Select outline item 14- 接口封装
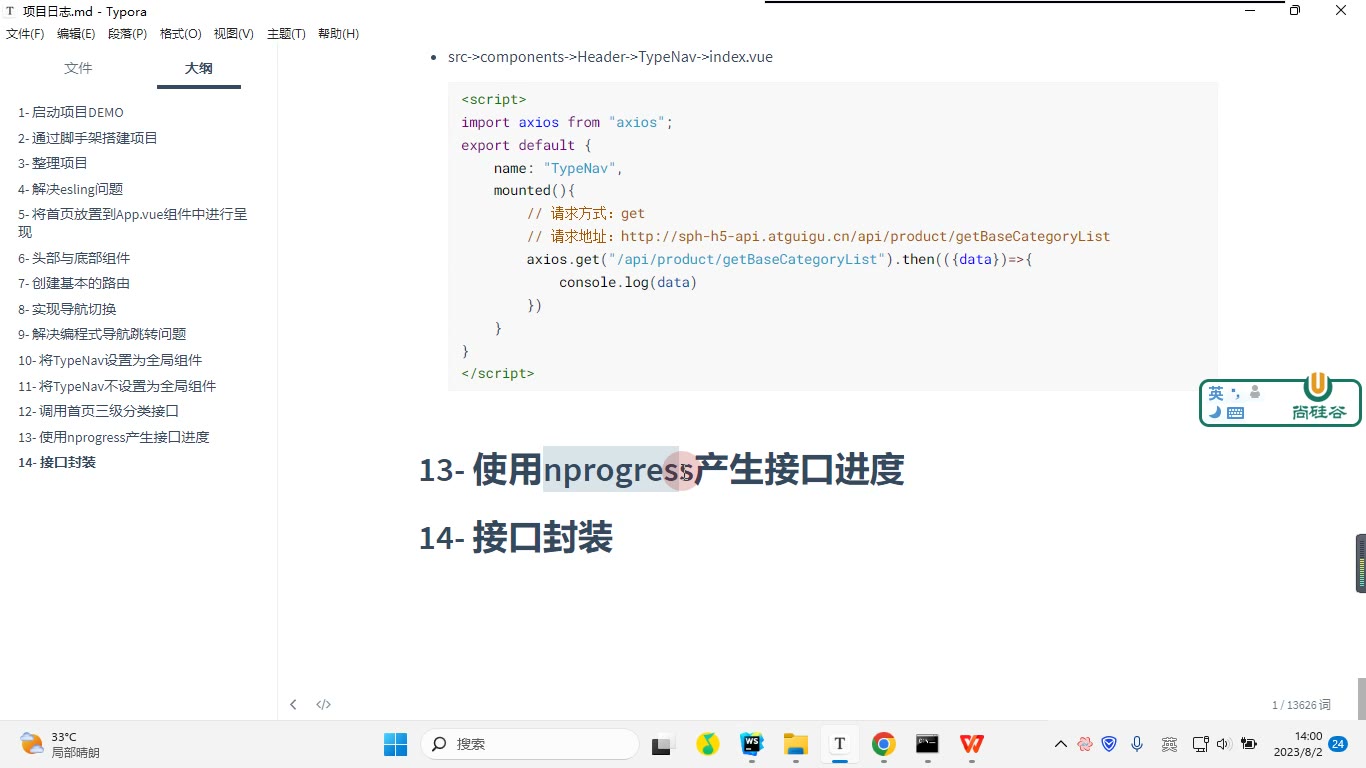 57,462
